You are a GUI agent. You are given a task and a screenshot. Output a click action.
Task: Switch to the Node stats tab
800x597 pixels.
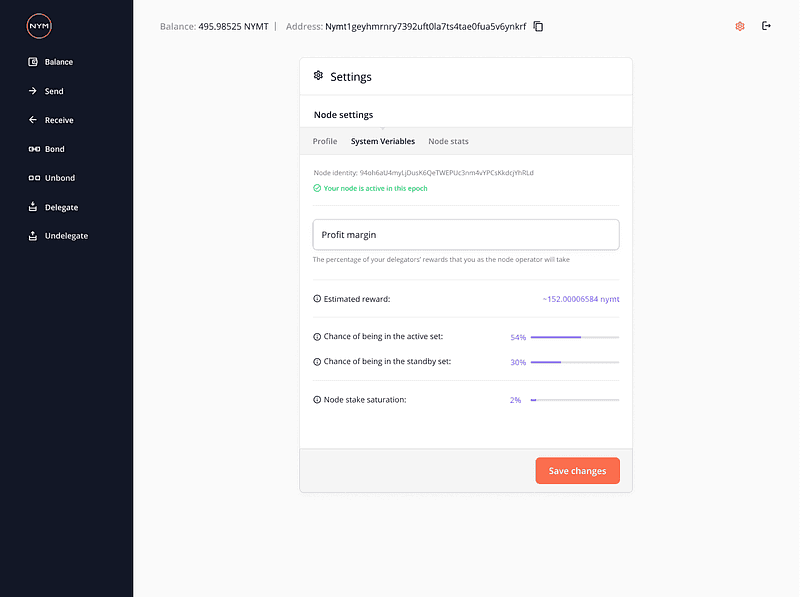click(x=448, y=141)
